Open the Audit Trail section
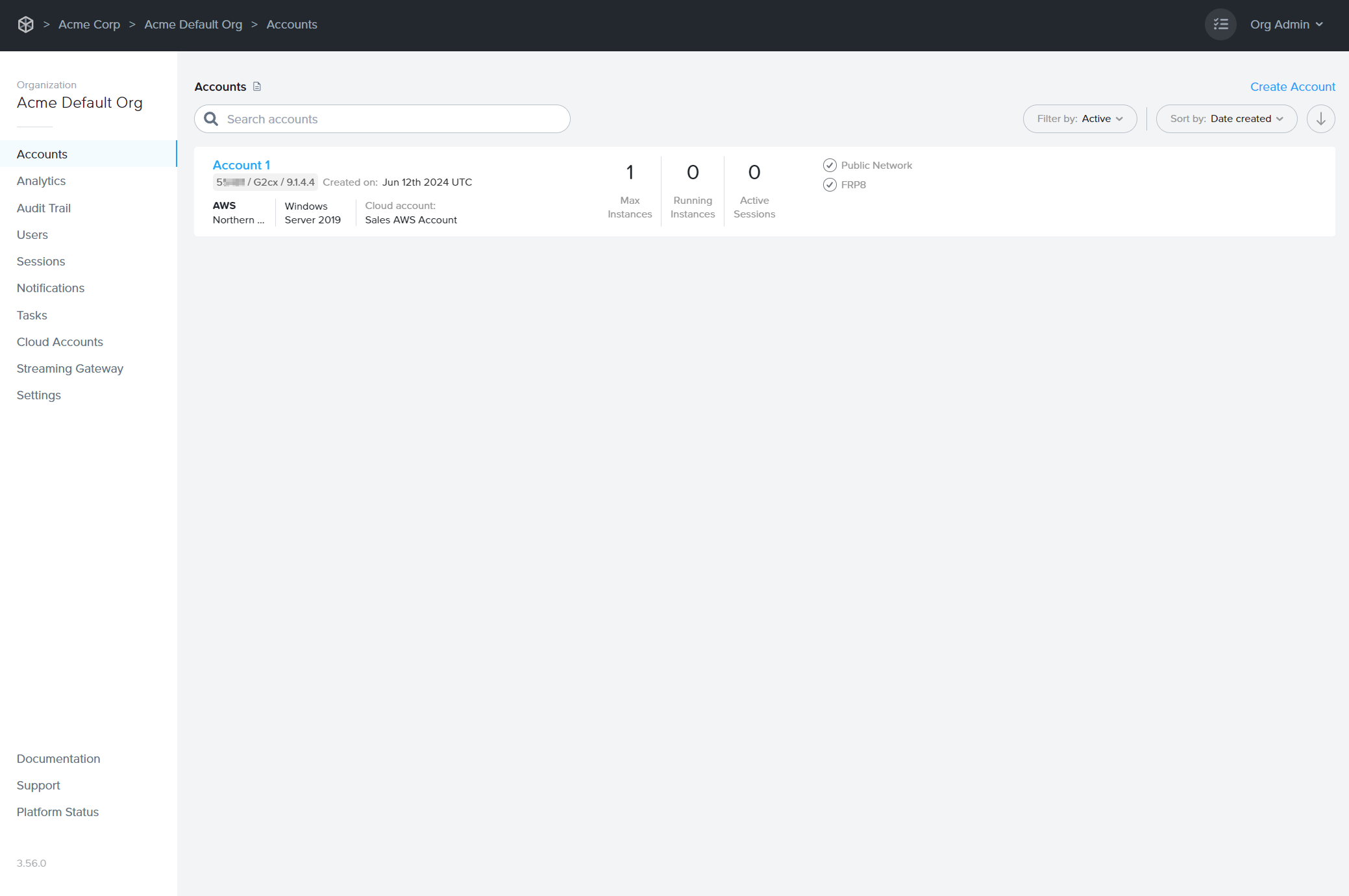Viewport: 1349px width, 896px height. pyautogui.click(x=43, y=208)
